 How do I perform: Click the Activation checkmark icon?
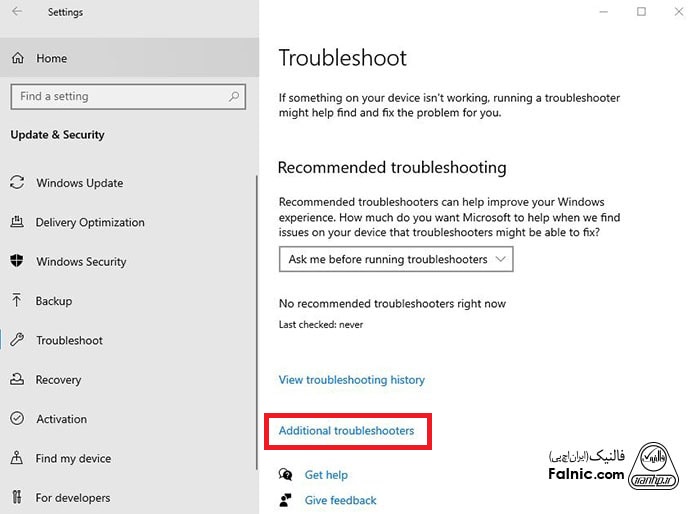click(17, 419)
